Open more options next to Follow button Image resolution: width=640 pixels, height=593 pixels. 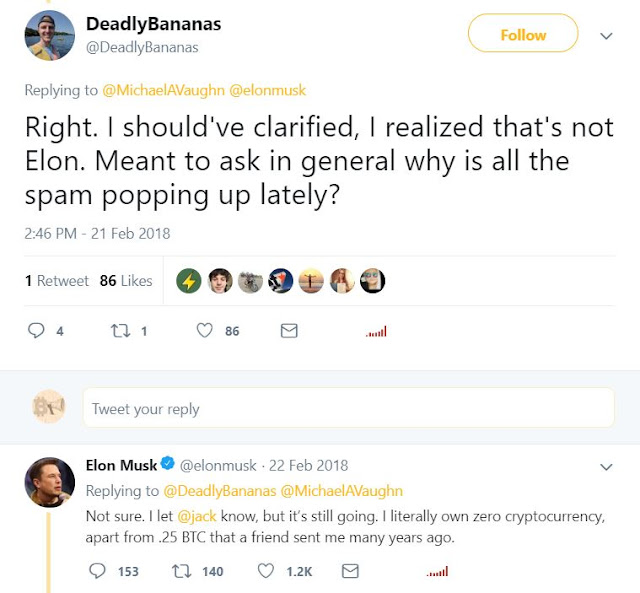click(605, 35)
